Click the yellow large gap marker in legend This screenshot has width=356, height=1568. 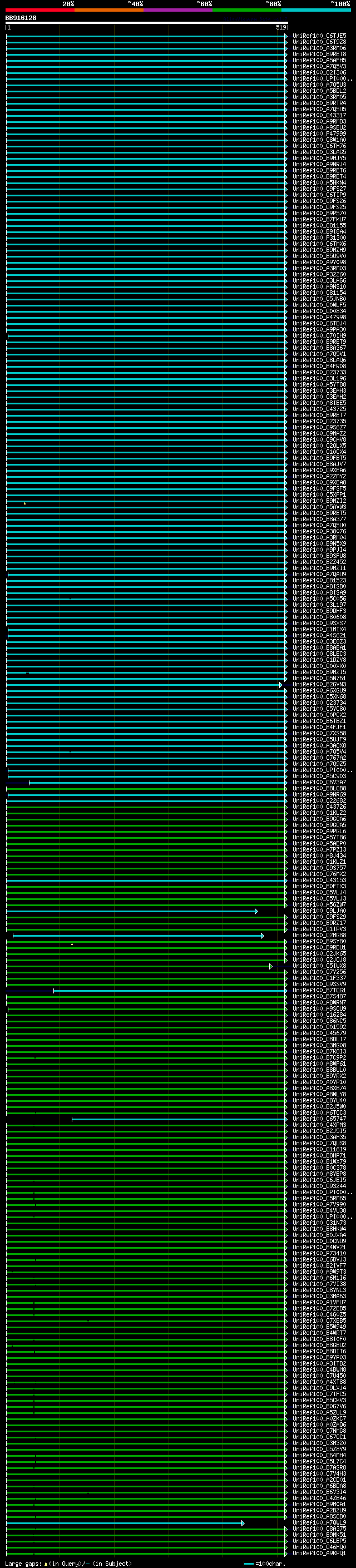click(x=46, y=1564)
